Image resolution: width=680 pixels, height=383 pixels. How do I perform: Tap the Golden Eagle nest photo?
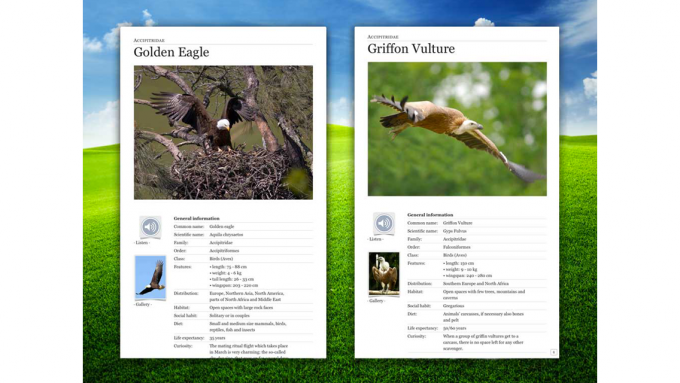223,132
